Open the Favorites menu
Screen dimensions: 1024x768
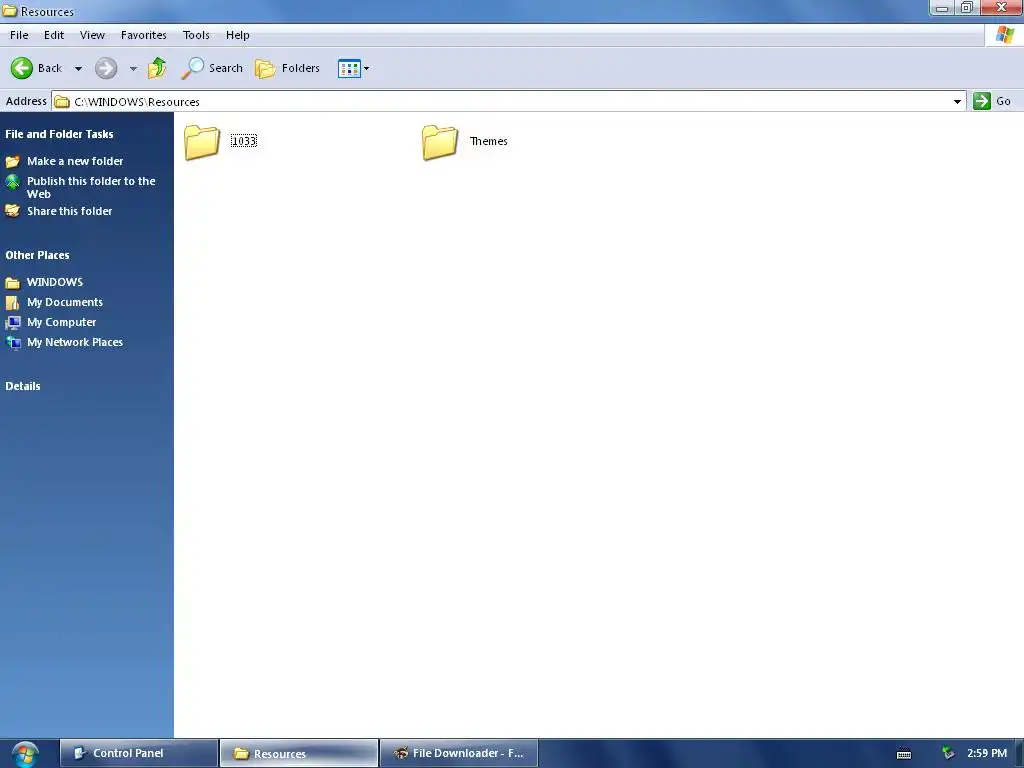tap(144, 35)
